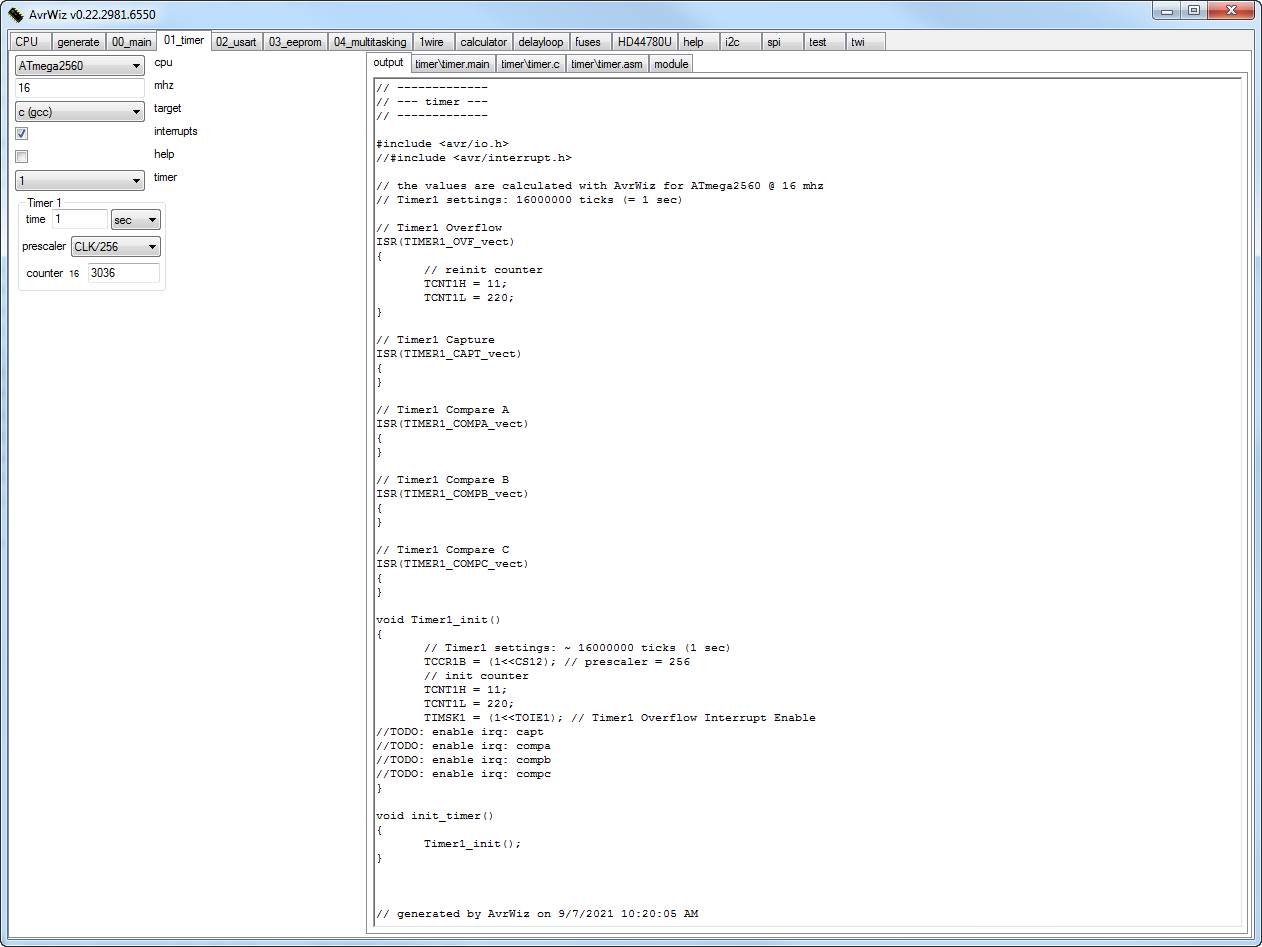Open the CPU tab
The height and width of the screenshot is (947, 1262).
(28, 42)
